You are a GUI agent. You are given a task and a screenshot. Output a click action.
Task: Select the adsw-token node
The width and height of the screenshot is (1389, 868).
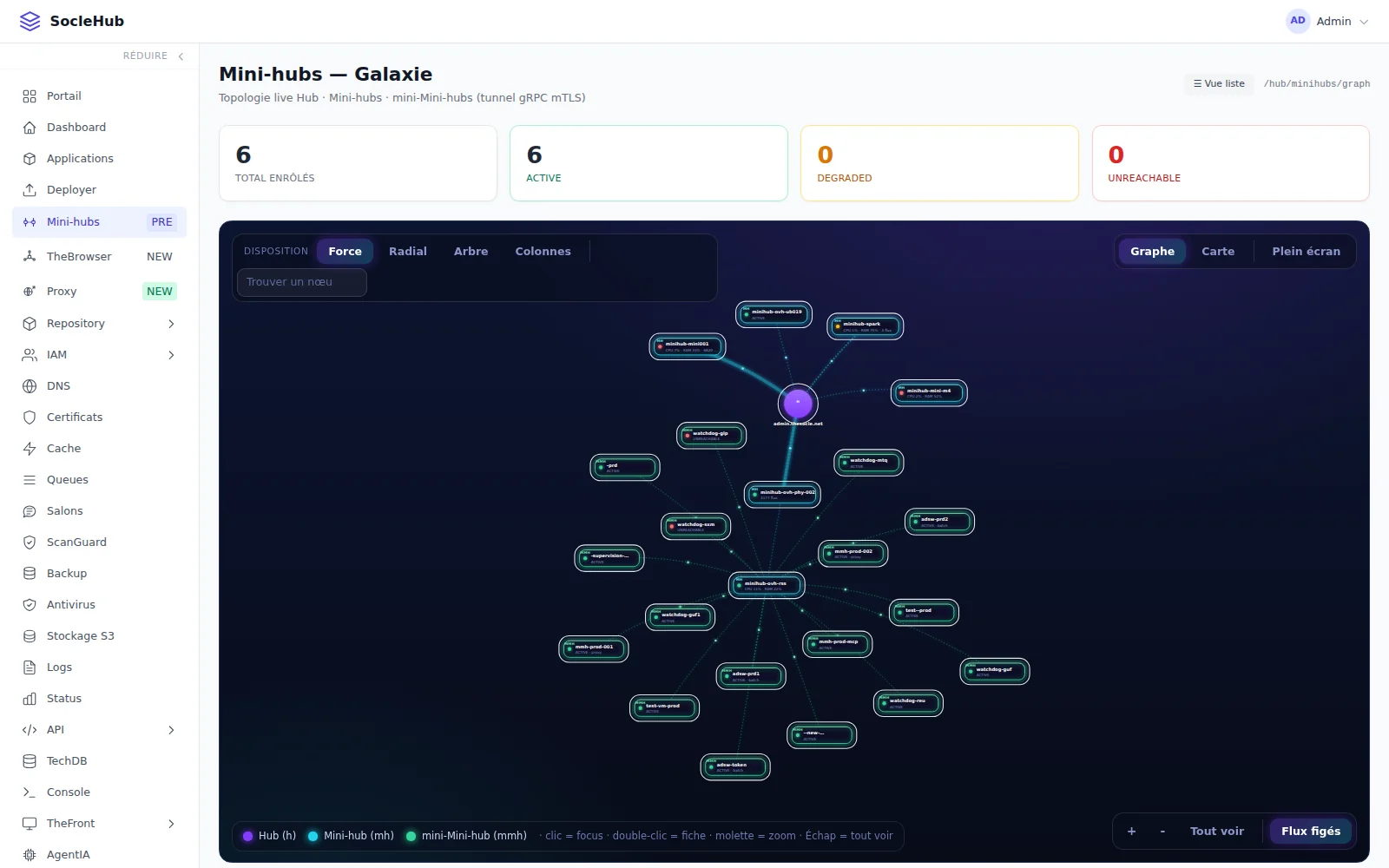[x=735, y=767]
